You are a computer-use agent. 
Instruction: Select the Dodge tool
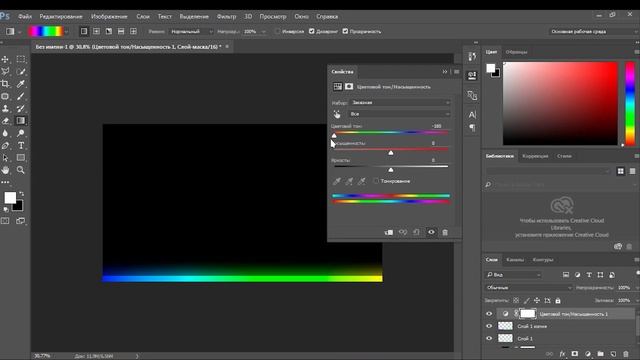[21, 133]
